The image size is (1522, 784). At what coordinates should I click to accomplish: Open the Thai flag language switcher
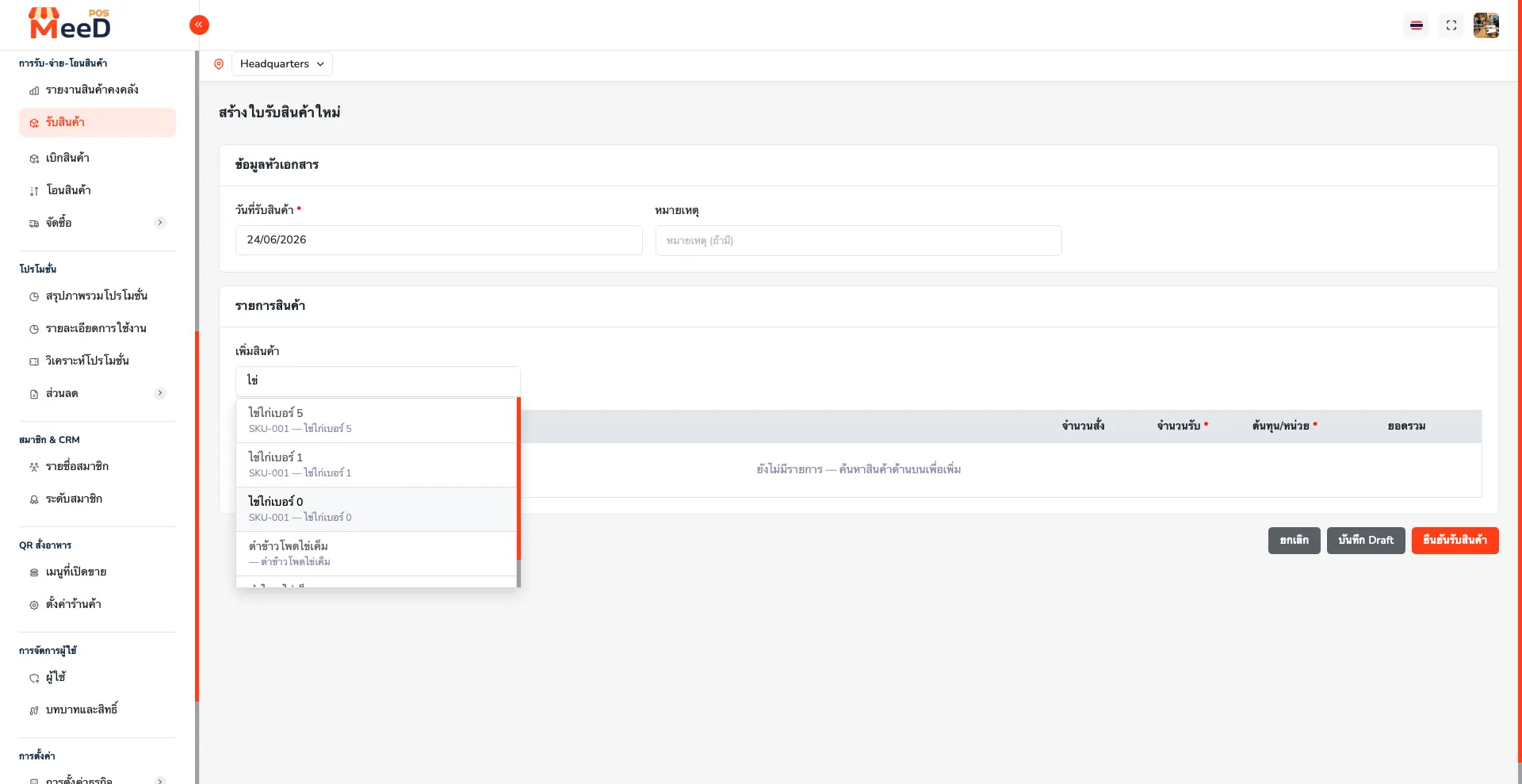[1417, 25]
